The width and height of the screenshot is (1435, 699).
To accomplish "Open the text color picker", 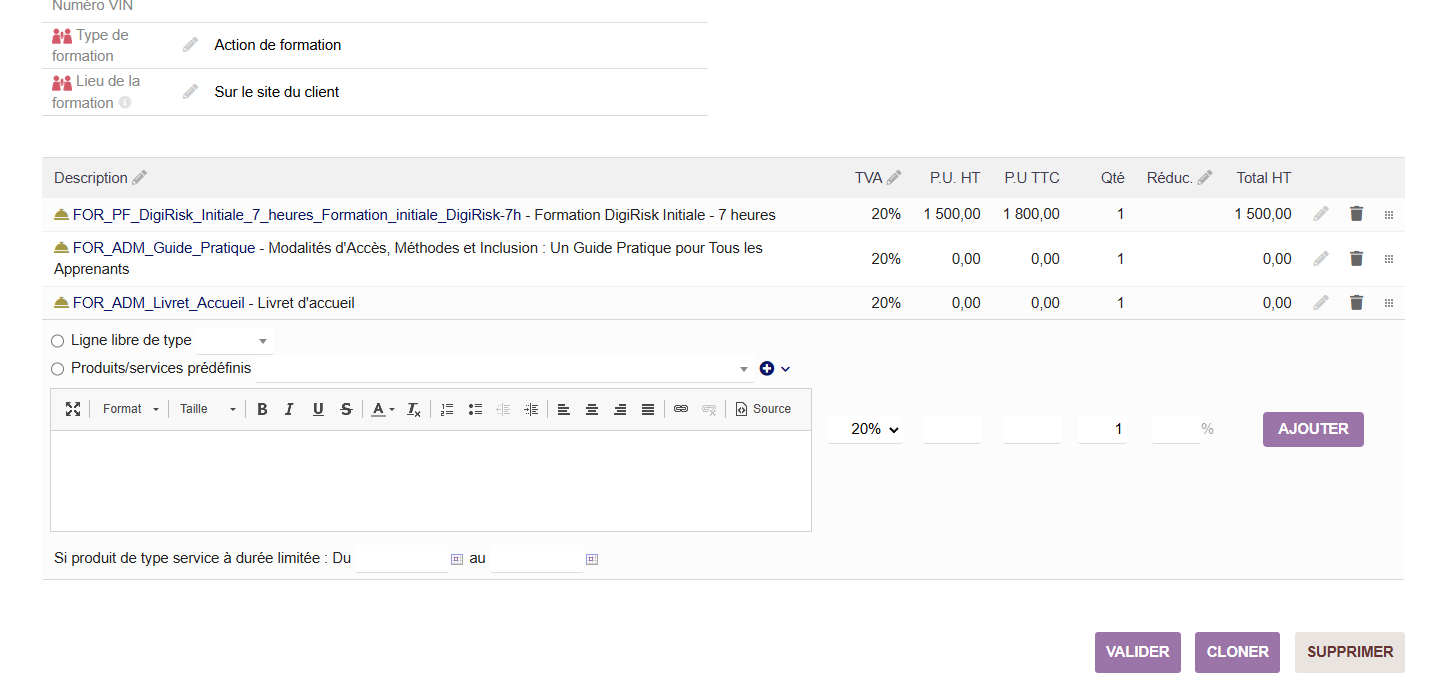I will tap(383, 409).
